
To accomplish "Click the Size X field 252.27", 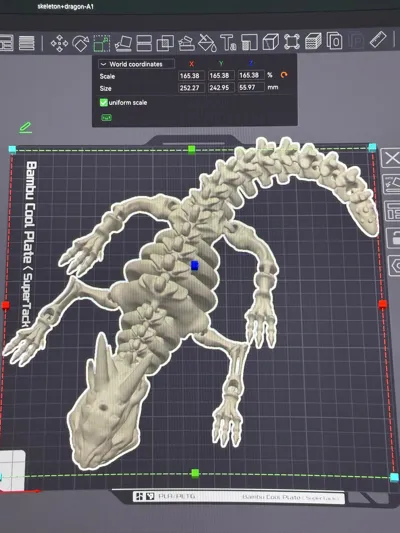I will [x=191, y=88].
